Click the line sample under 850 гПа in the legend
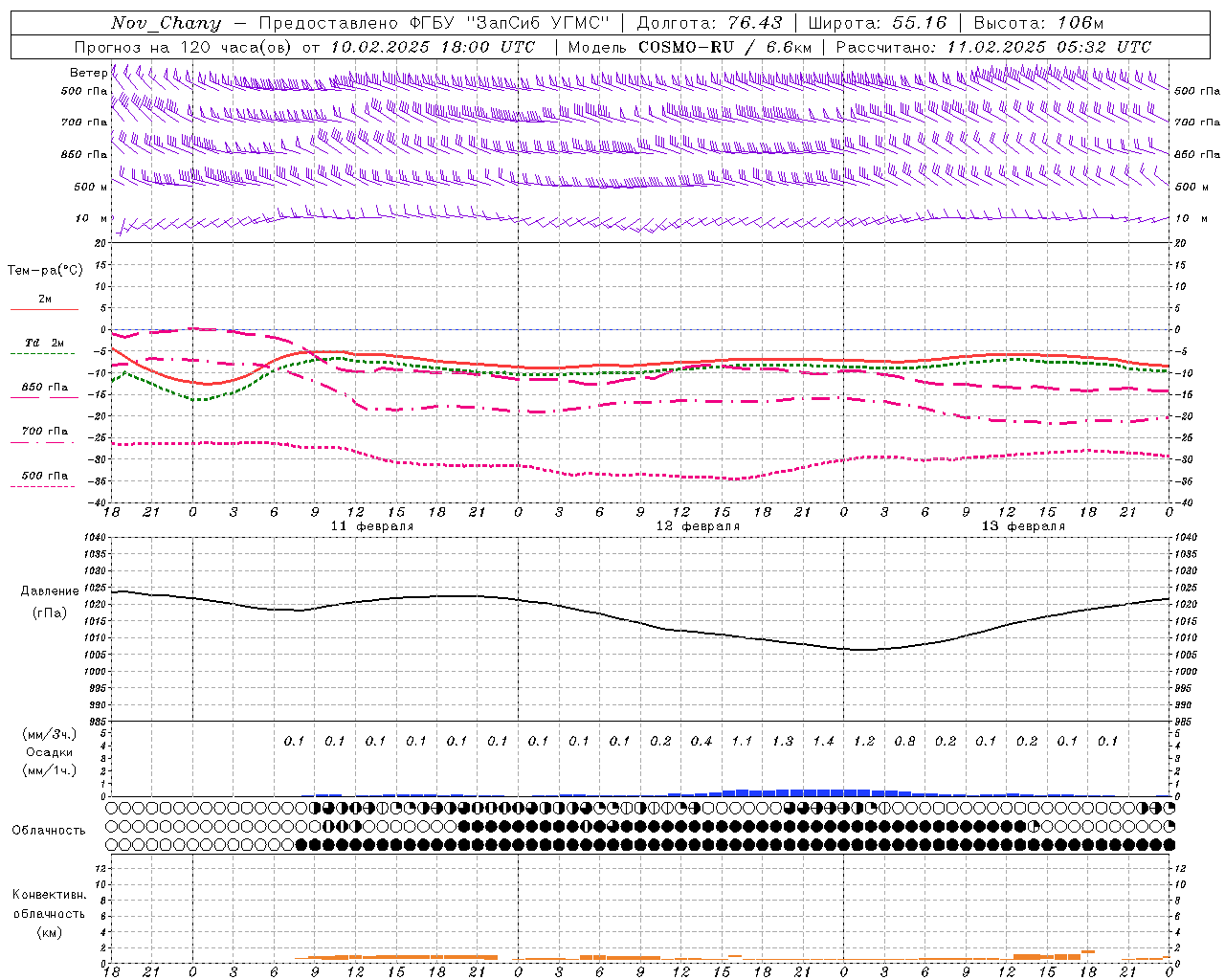 (x=44, y=398)
